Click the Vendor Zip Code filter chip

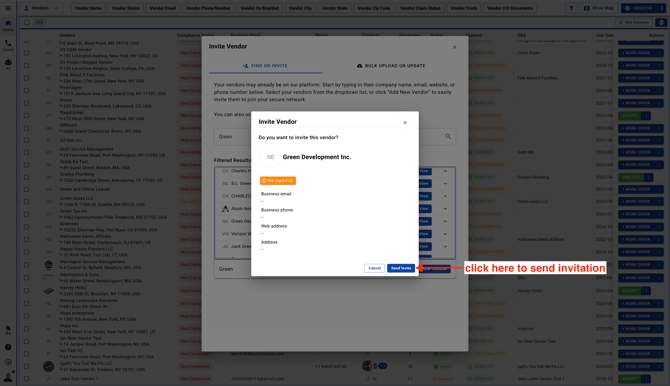pyautogui.click(x=374, y=8)
